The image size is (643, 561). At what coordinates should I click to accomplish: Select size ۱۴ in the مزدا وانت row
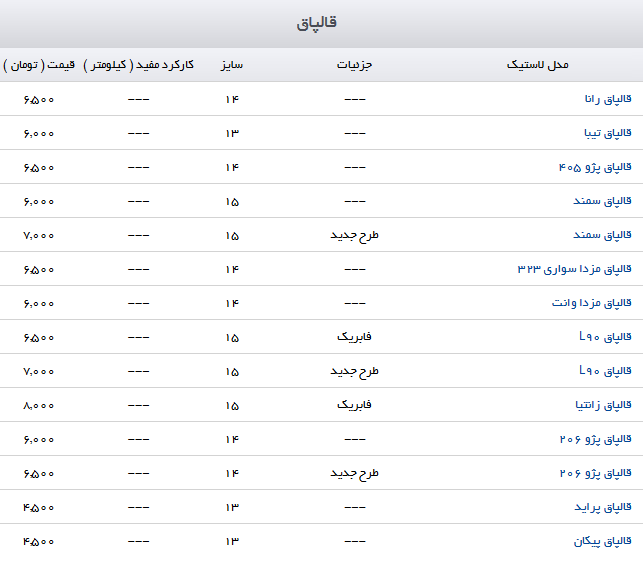pyautogui.click(x=232, y=304)
